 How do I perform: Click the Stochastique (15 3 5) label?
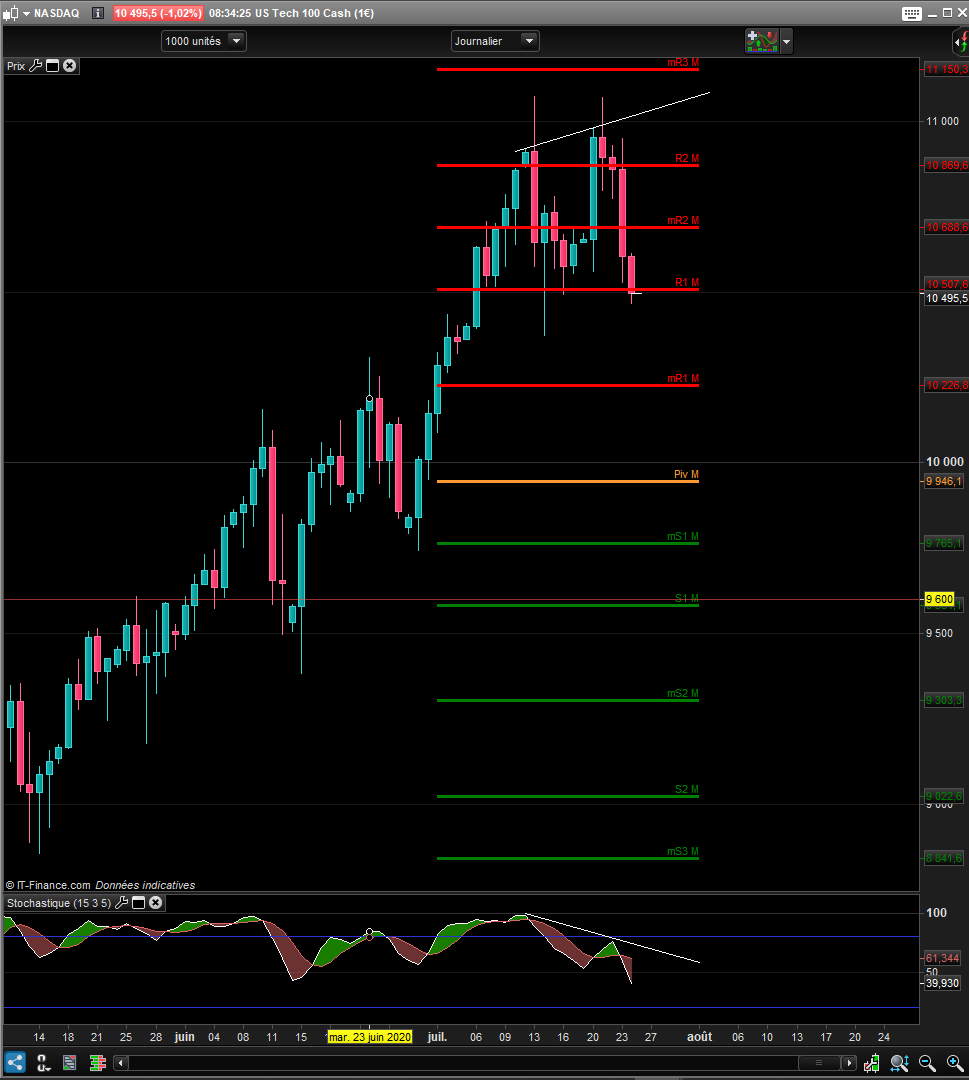tap(59, 903)
